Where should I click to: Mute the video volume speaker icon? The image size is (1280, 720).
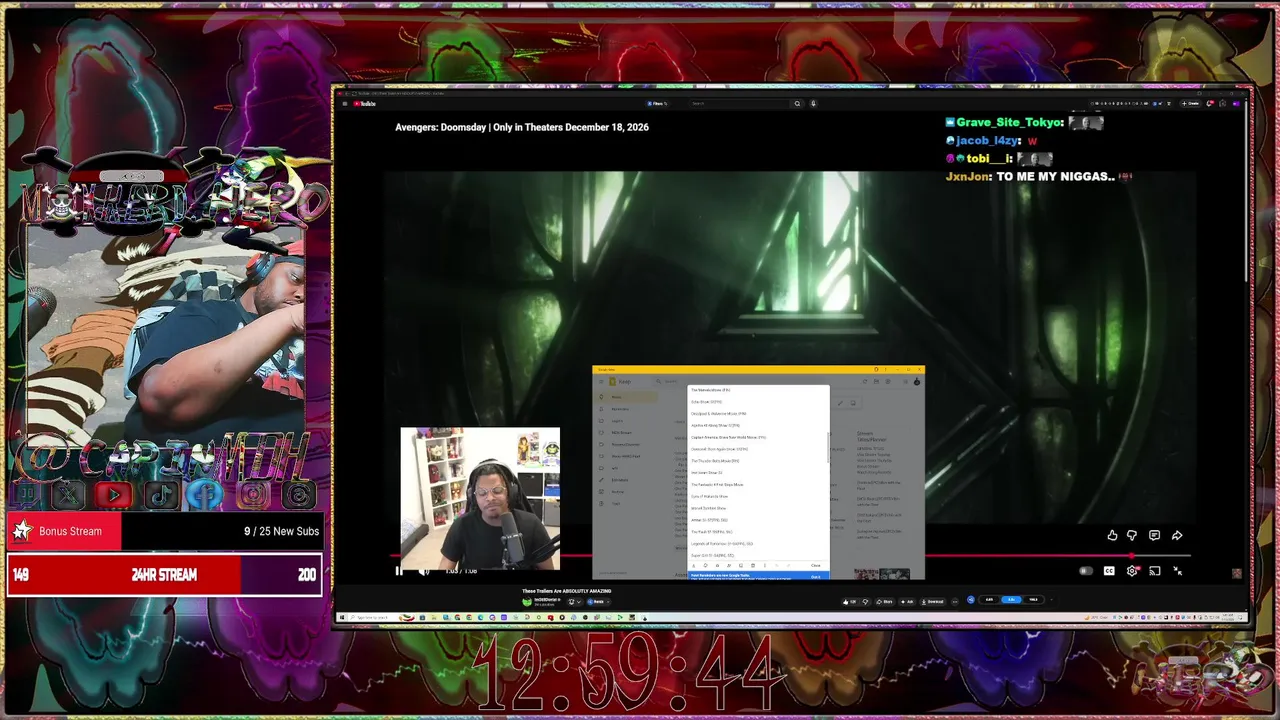click(x=423, y=571)
